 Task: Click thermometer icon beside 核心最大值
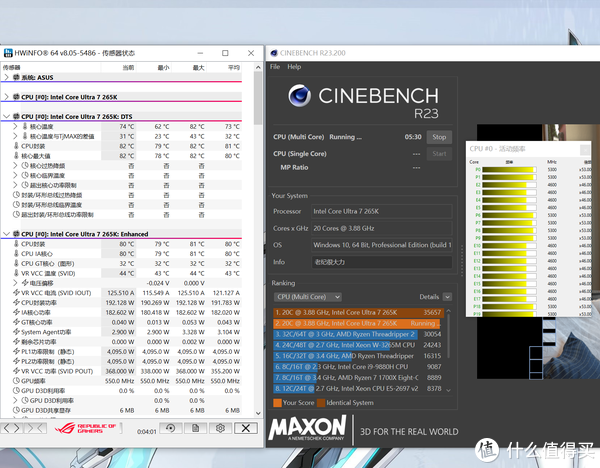[16, 156]
